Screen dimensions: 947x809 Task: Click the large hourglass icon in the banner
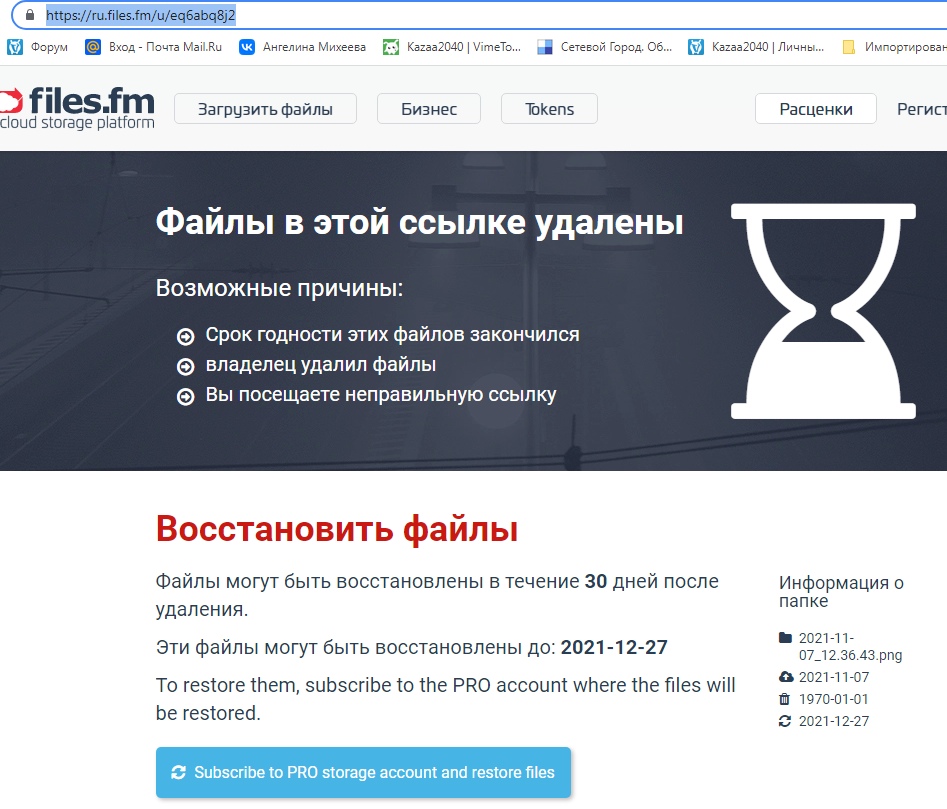(823, 311)
